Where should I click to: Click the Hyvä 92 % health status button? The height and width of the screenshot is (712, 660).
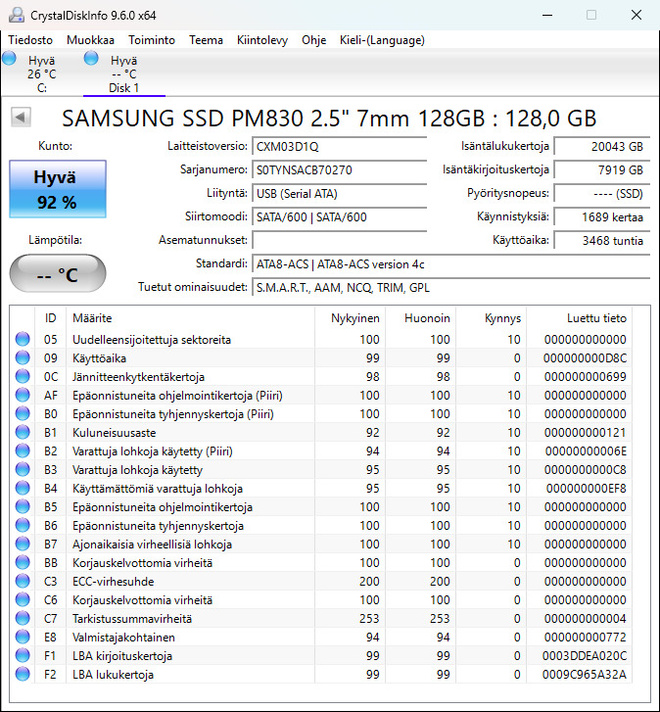tap(58, 189)
